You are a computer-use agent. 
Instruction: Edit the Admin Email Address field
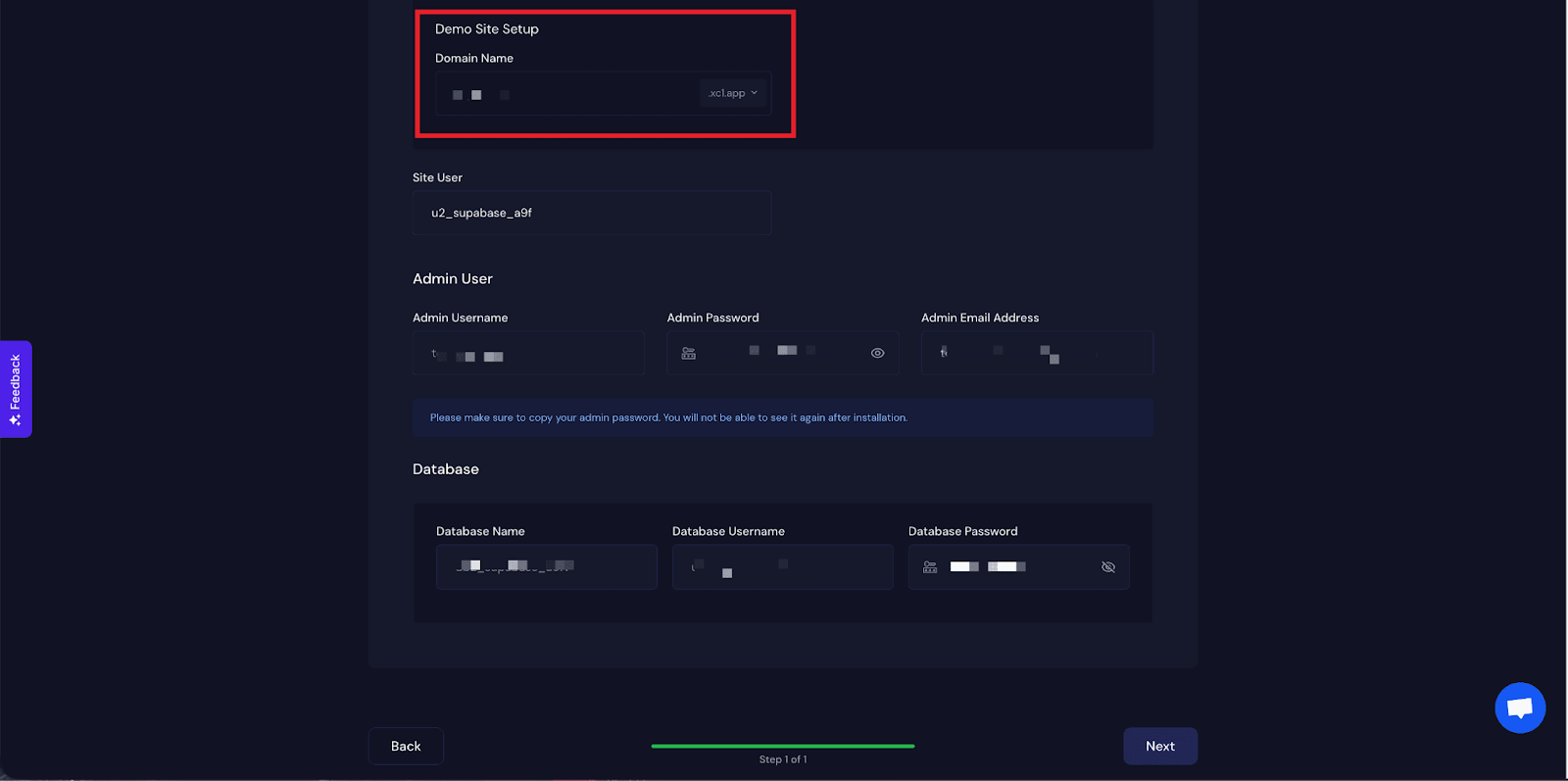click(x=1036, y=354)
